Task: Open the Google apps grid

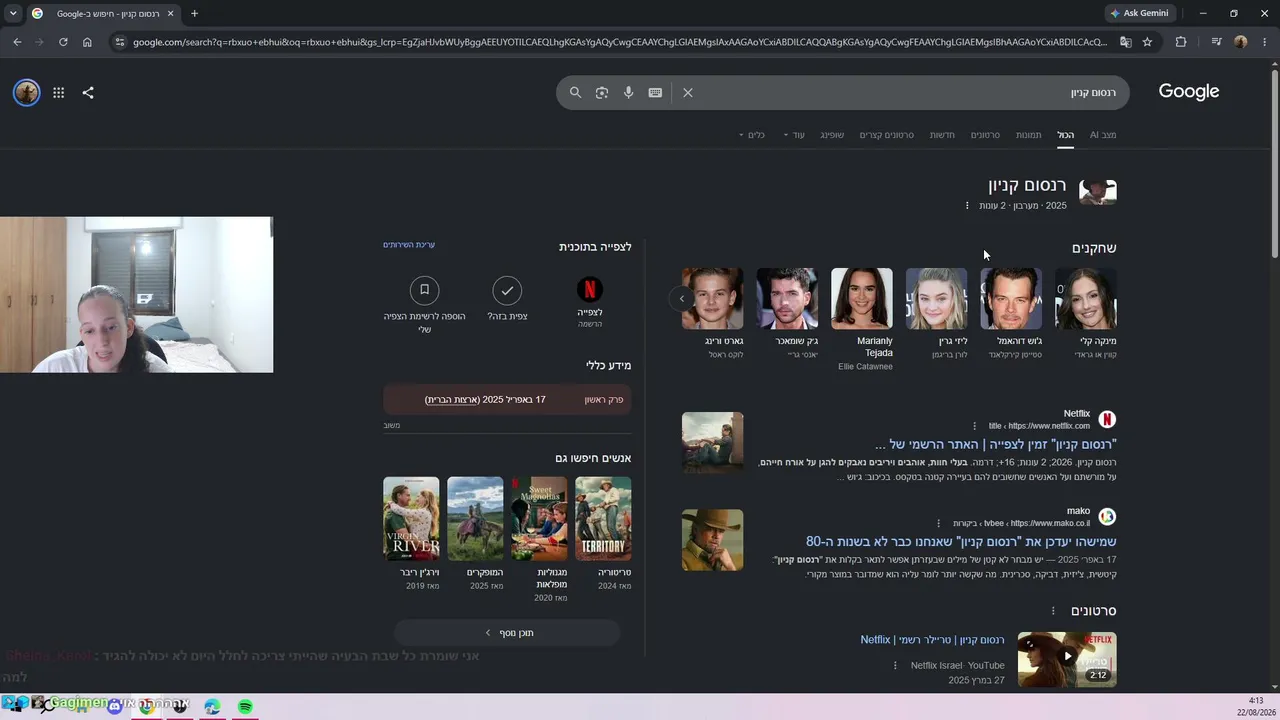Action: click(59, 92)
